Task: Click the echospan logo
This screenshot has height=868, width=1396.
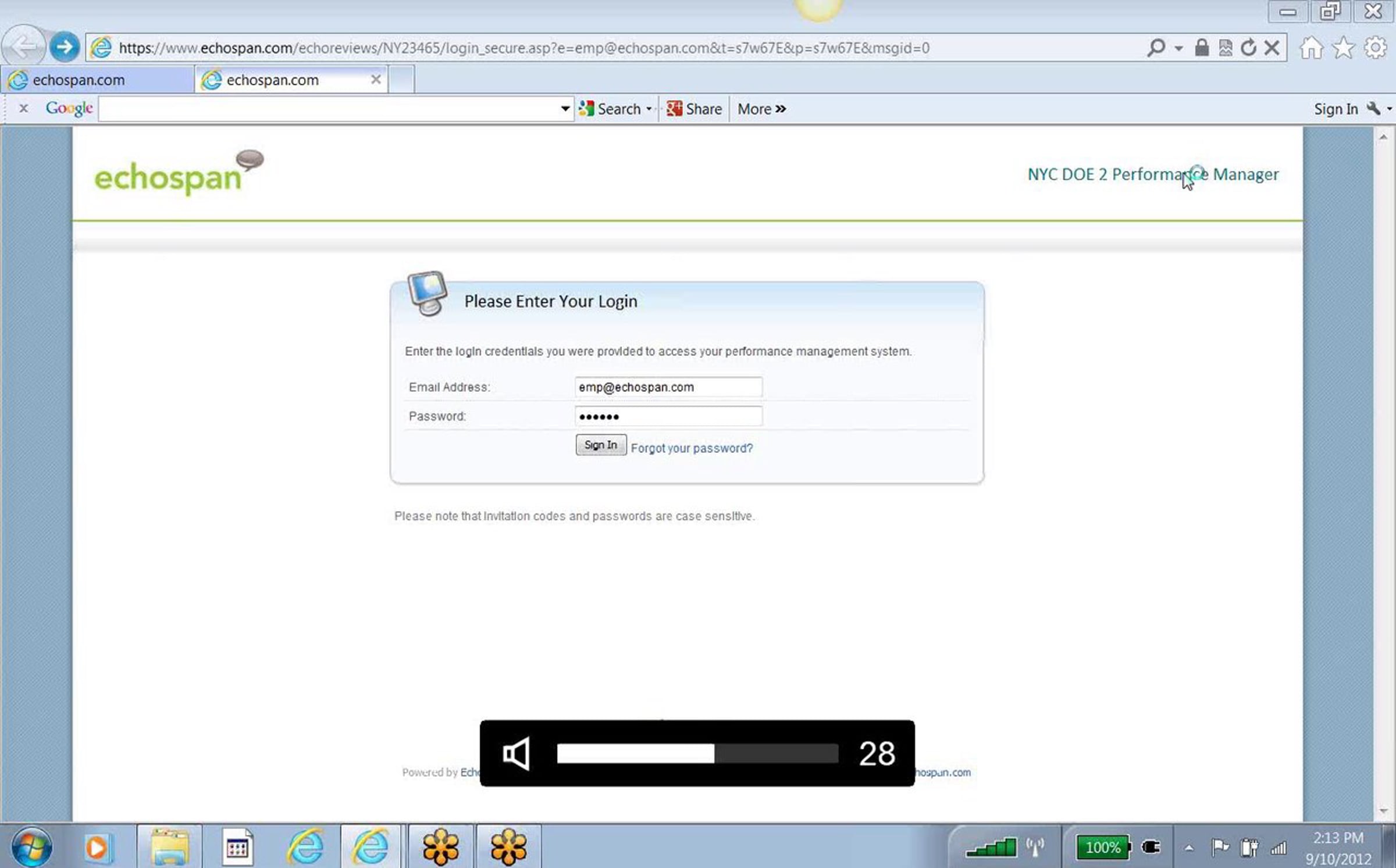Action: pyautogui.click(x=179, y=173)
